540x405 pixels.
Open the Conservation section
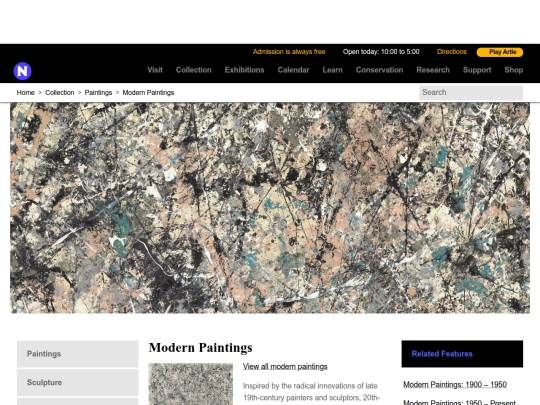tap(380, 70)
